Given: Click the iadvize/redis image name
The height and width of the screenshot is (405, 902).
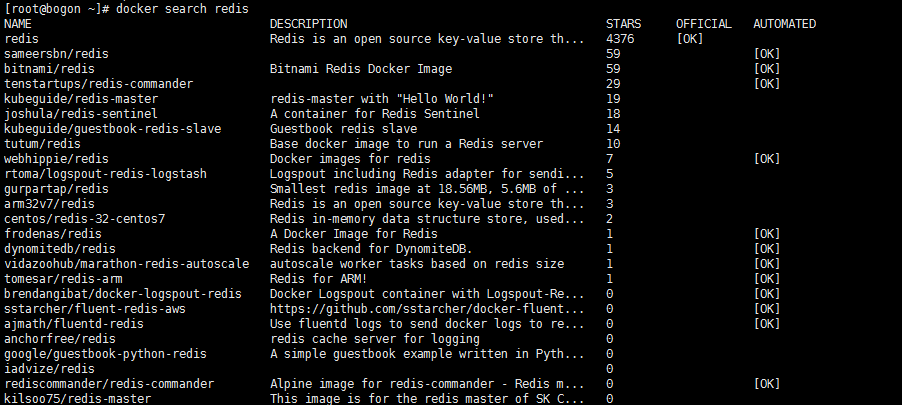Looking at the screenshot, I should (x=49, y=368).
